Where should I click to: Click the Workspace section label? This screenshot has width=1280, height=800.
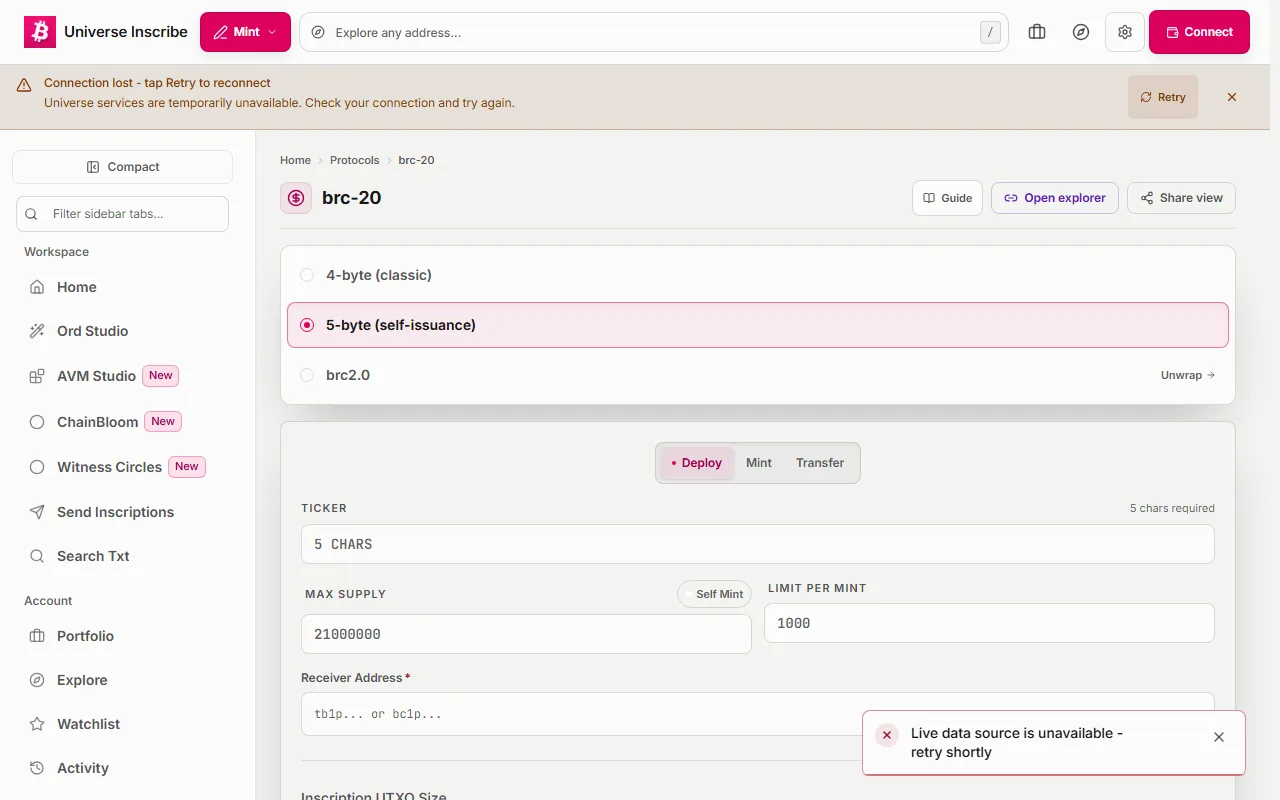point(57,252)
